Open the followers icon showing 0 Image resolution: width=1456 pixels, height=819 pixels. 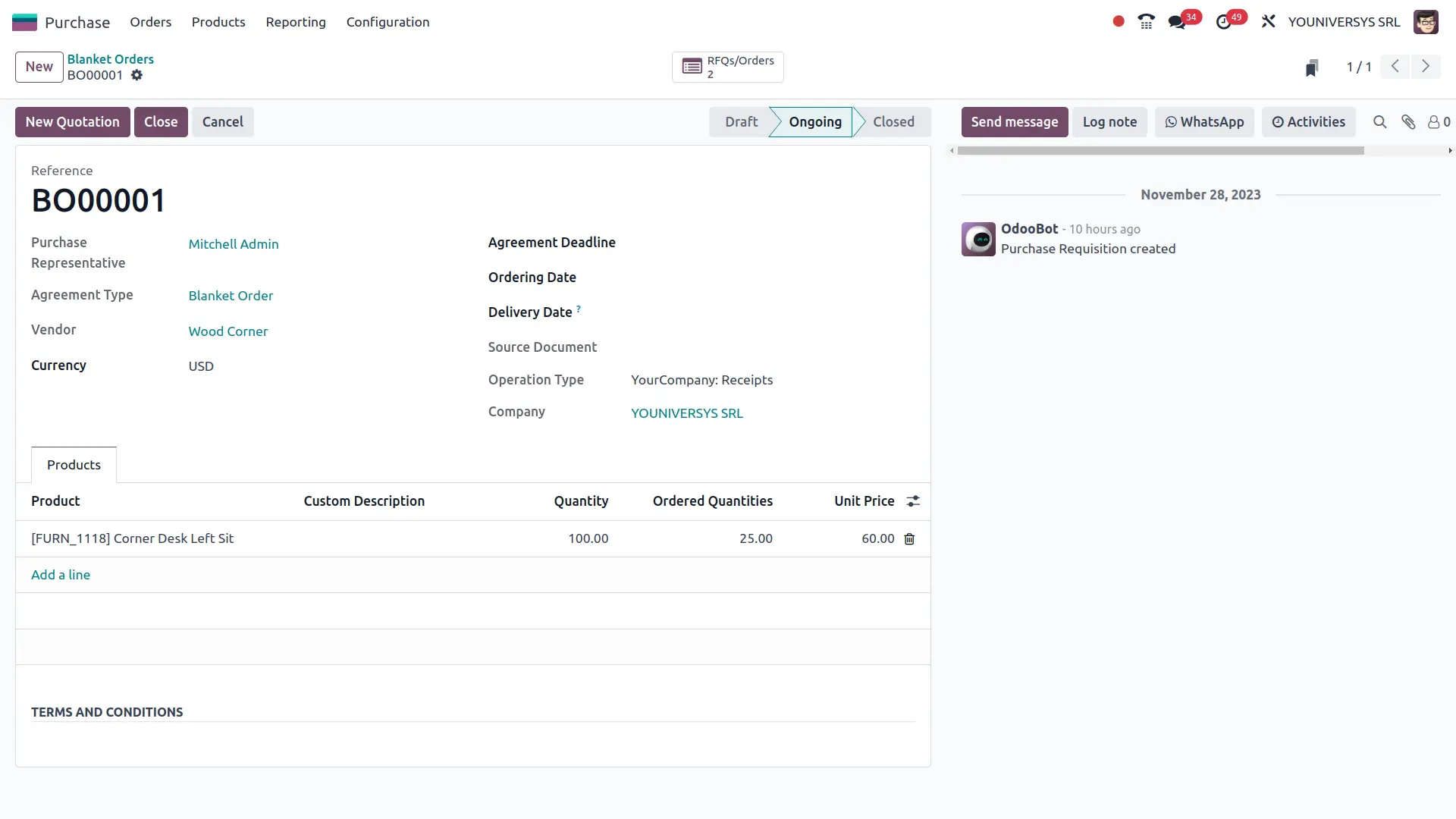[1439, 122]
